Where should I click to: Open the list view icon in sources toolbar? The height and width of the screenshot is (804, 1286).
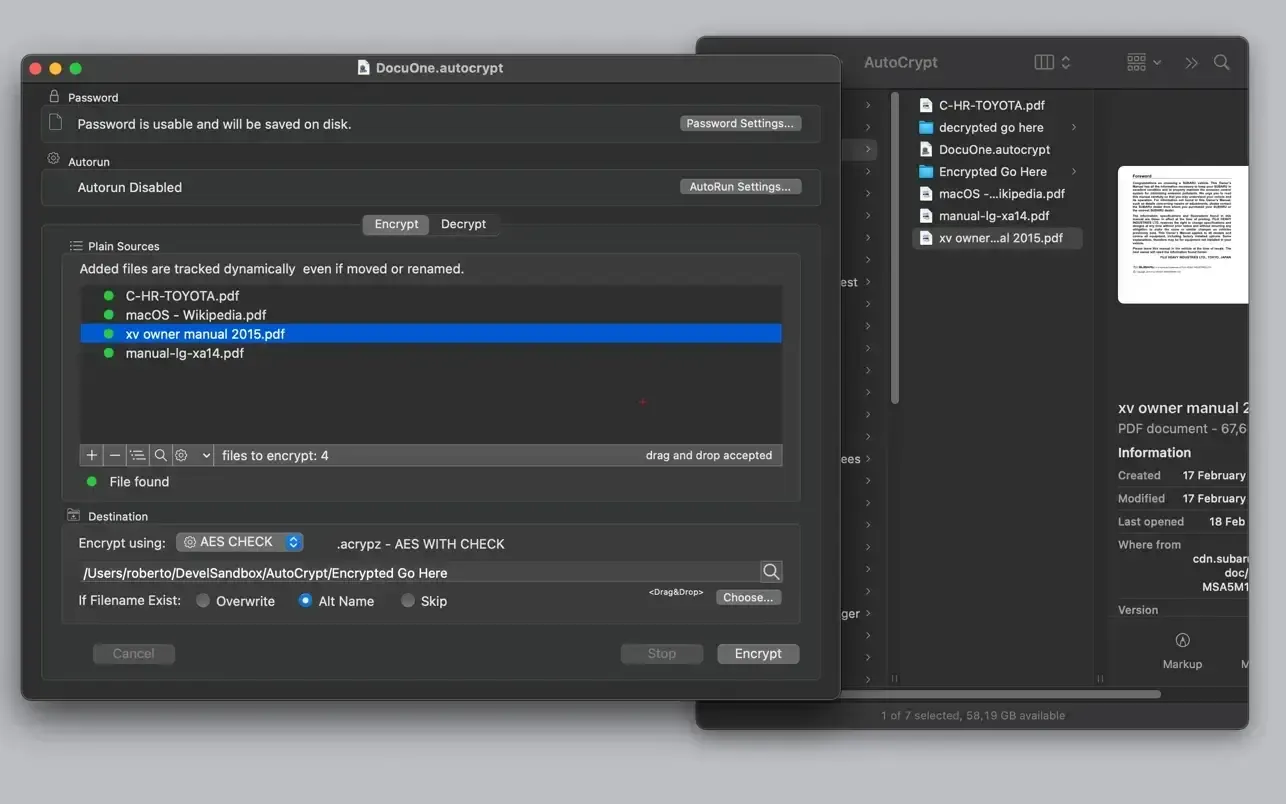137,455
